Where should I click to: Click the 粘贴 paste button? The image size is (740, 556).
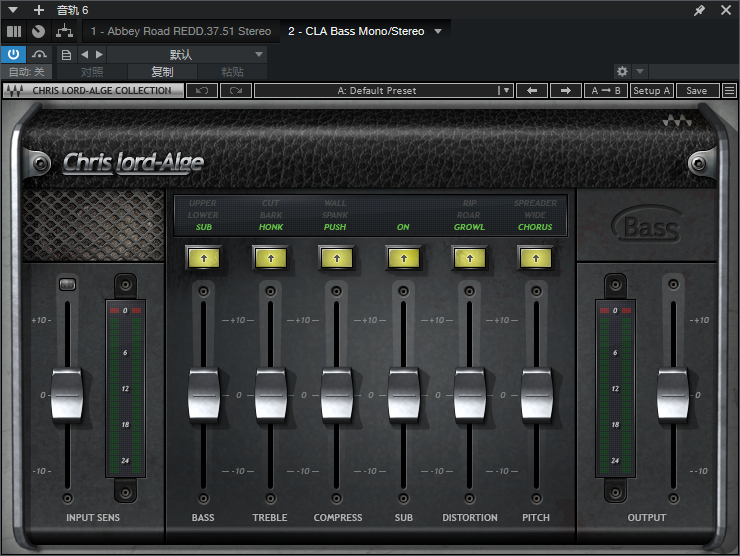tap(232, 72)
